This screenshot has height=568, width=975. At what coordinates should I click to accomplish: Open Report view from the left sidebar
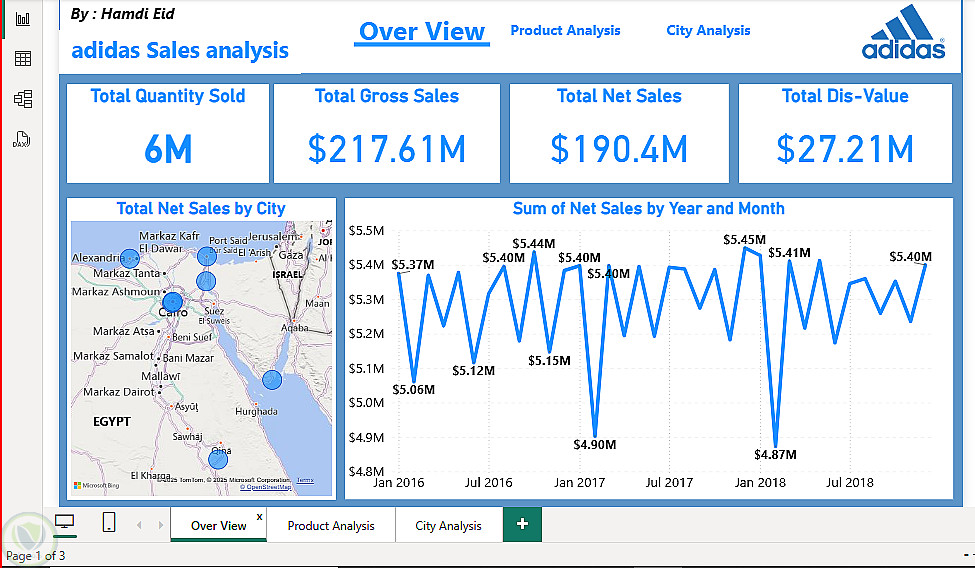click(x=23, y=19)
